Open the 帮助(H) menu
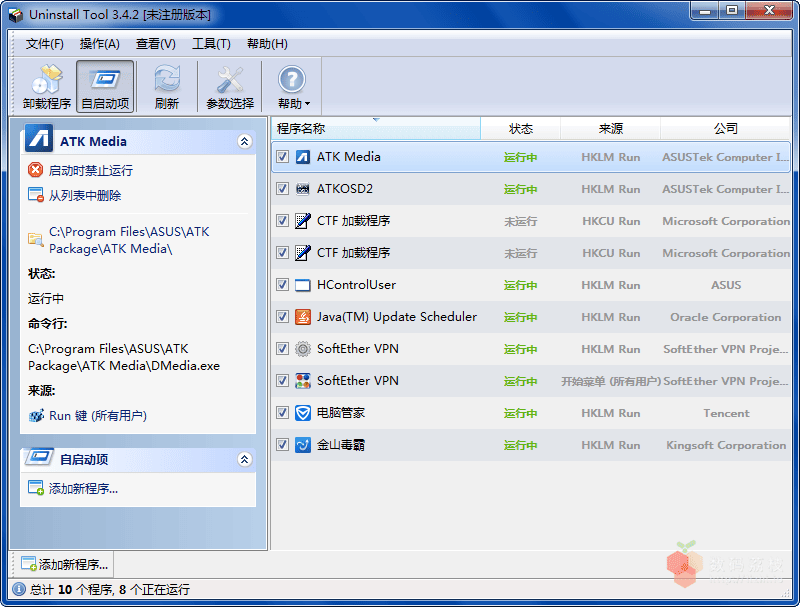Screen dimensions: 800x607 [267, 44]
